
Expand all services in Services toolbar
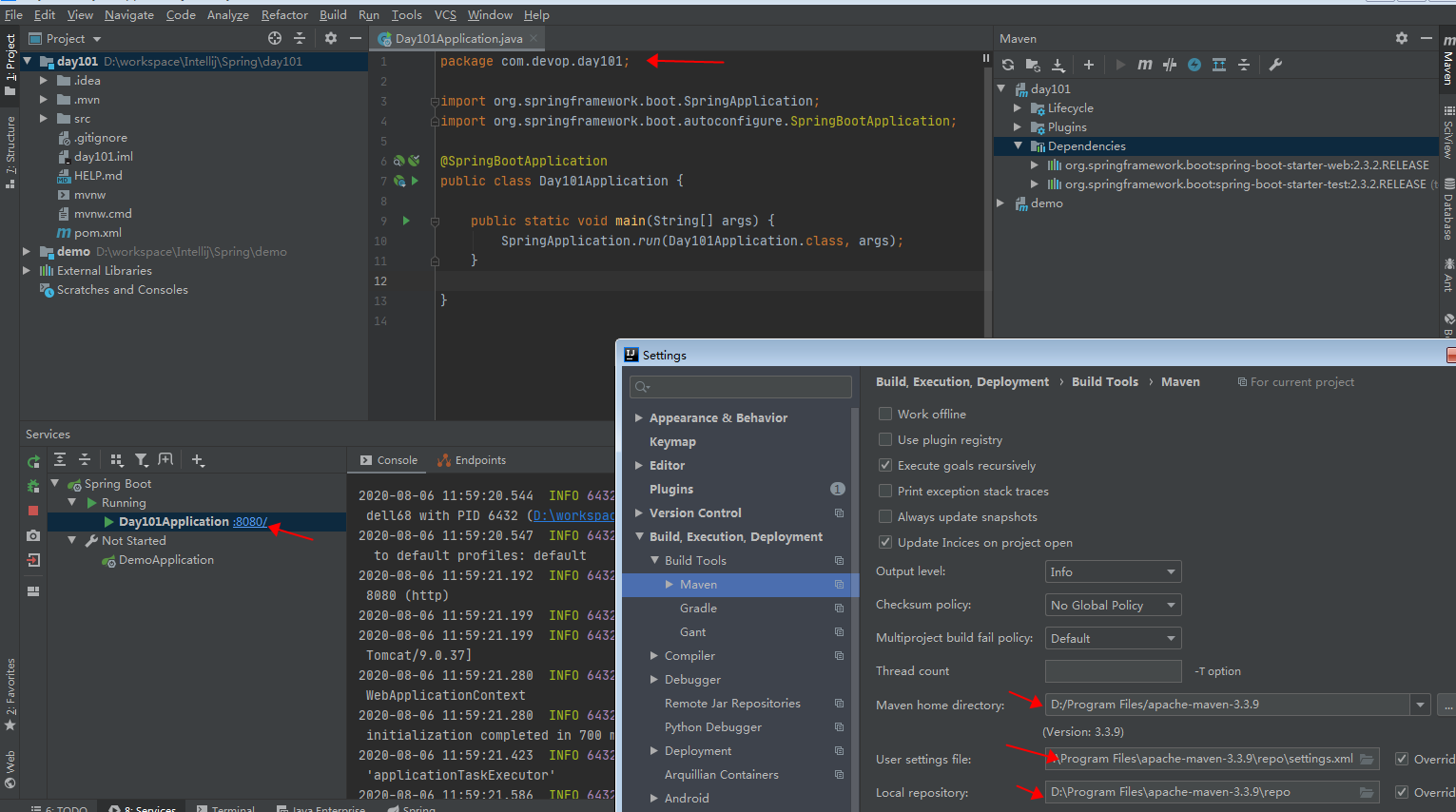(x=60, y=460)
